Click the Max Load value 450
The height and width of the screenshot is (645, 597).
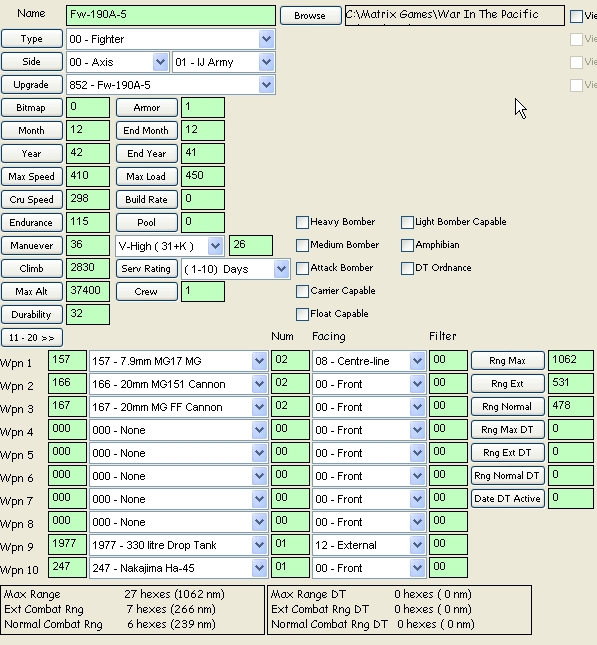tap(203, 176)
